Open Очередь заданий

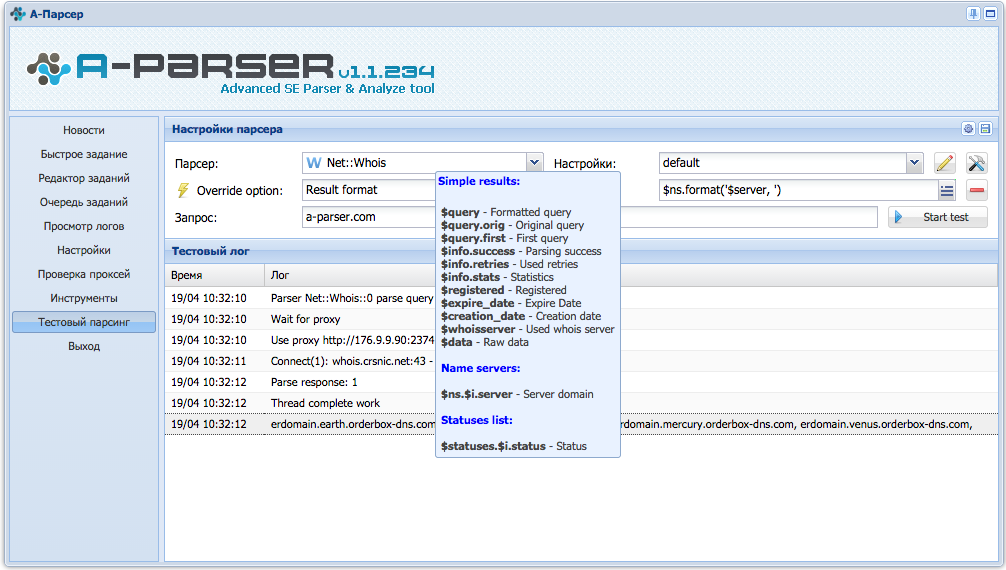(x=83, y=202)
